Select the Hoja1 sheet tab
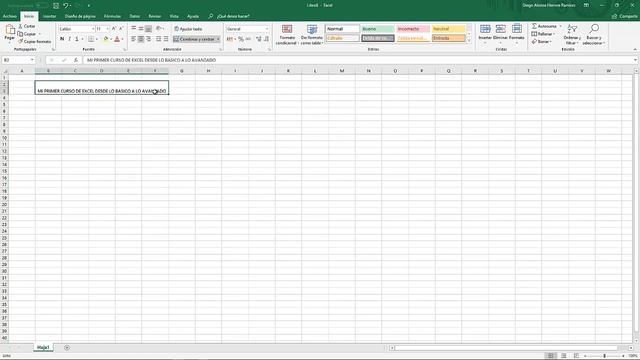Image resolution: width=640 pixels, height=360 pixels. point(43,347)
